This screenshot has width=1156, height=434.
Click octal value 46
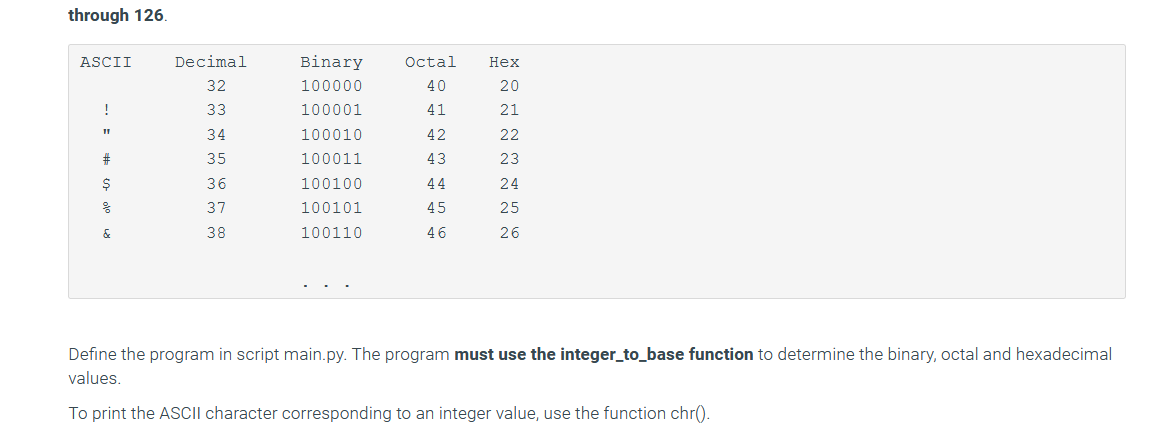click(x=436, y=233)
